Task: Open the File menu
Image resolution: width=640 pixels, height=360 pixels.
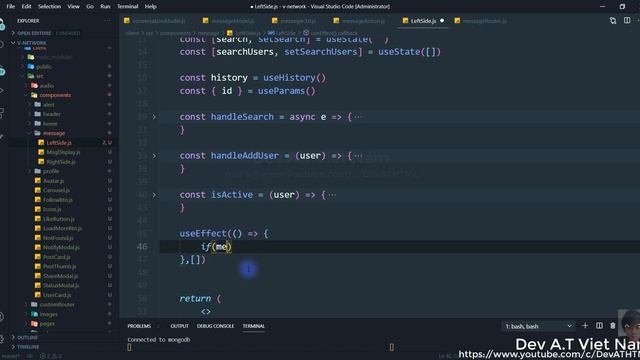Action: [11, 7]
